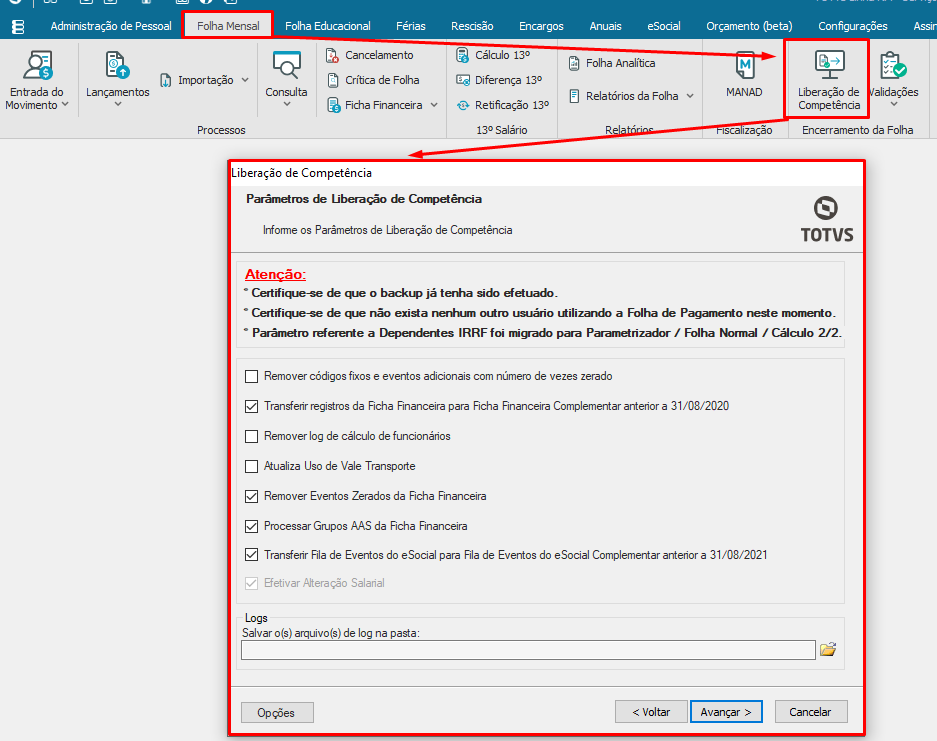The width and height of the screenshot is (937, 741).
Task: Click the Importação icon
Action: [166, 80]
